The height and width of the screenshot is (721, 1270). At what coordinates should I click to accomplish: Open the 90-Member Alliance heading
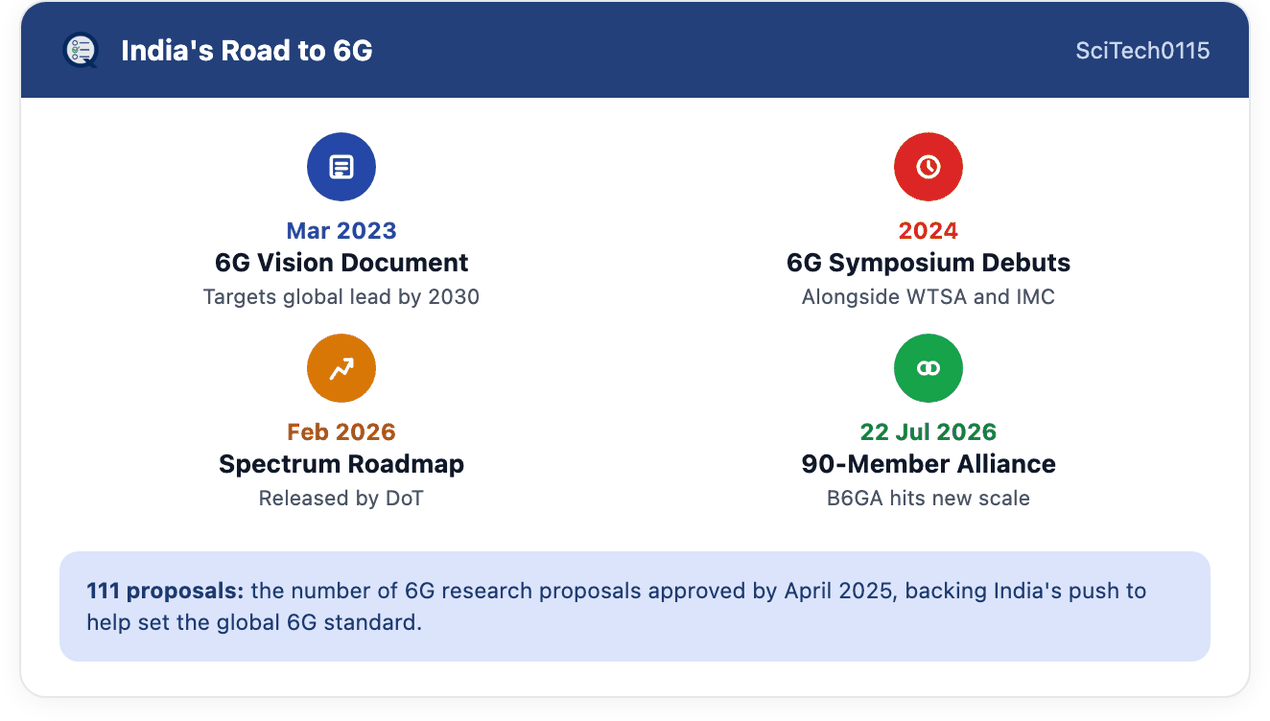(x=928, y=464)
